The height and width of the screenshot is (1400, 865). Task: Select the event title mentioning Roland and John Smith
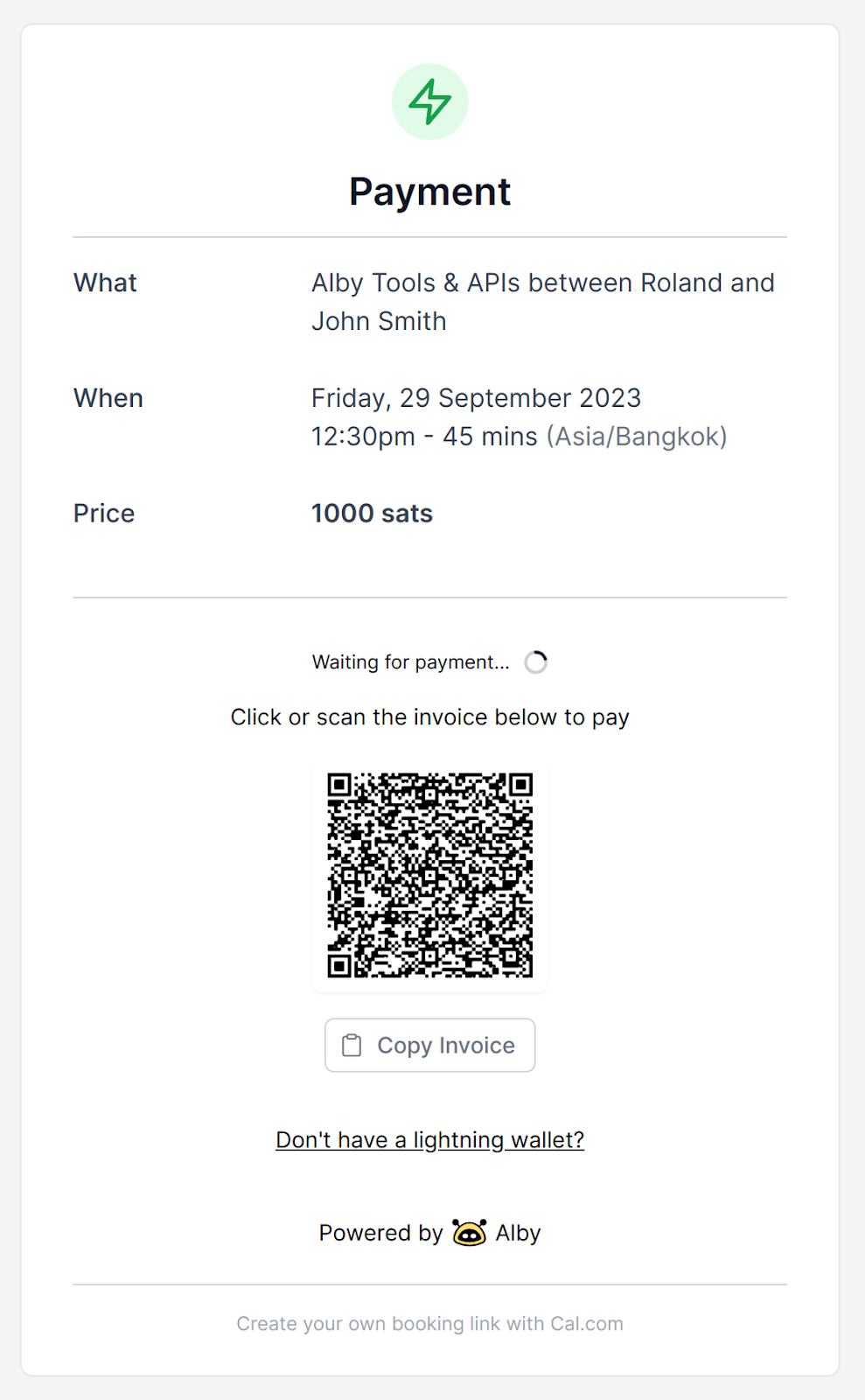coord(542,301)
